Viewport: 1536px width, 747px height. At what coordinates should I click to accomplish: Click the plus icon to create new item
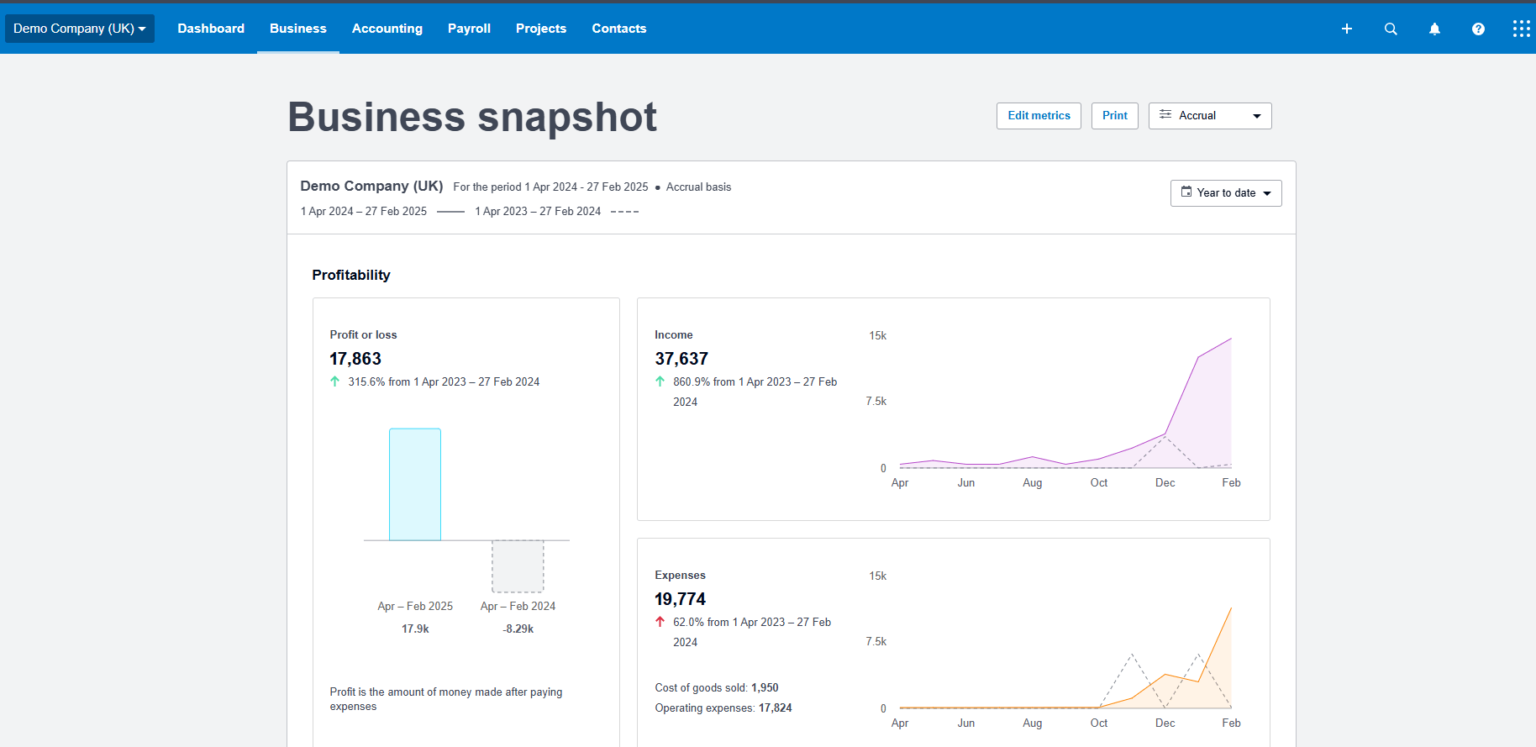[1346, 29]
